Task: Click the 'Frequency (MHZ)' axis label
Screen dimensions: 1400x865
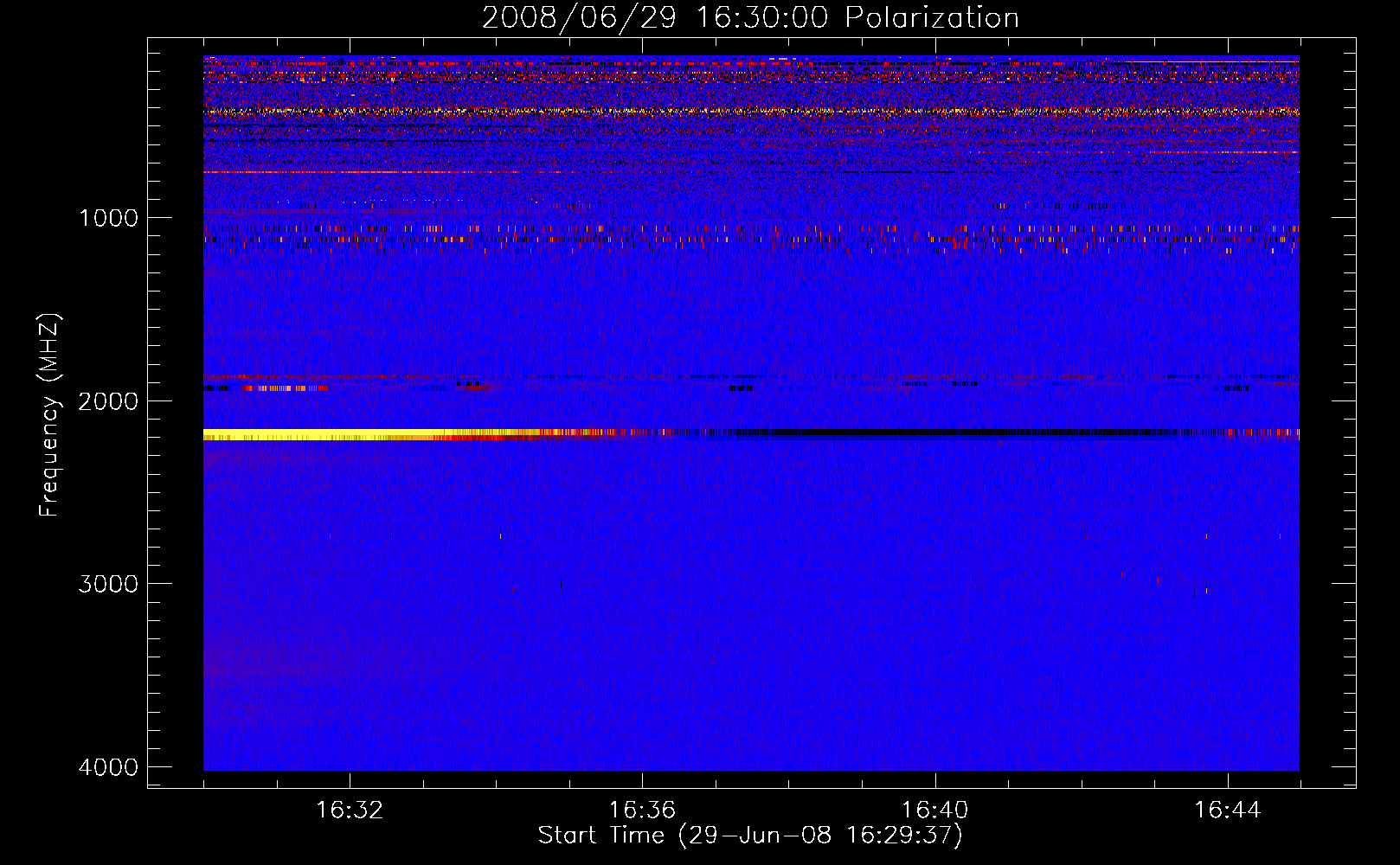Action: (50, 415)
